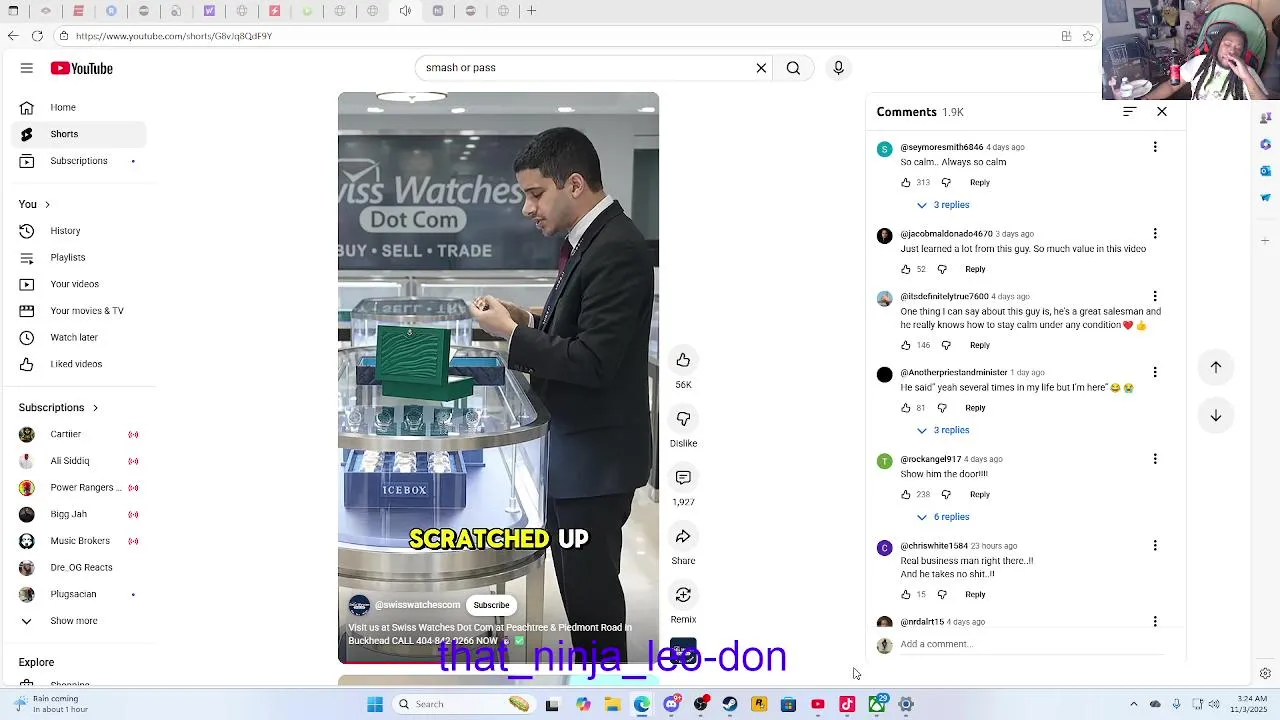Open Cartier subscription channel
The width and height of the screenshot is (1280, 720).
pyautogui.click(x=79, y=434)
